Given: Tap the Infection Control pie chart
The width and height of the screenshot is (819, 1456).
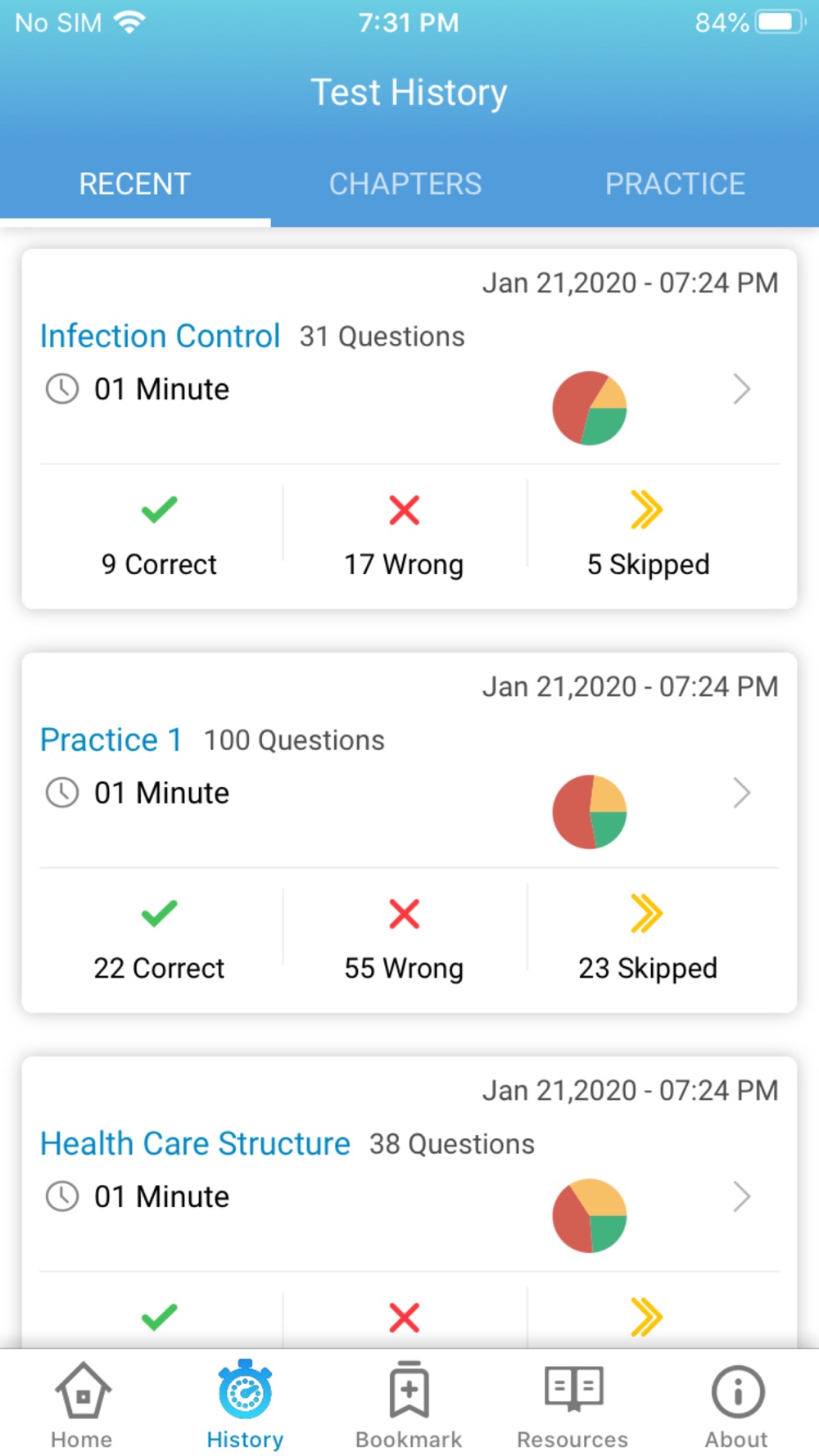Looking at the screenshot, I should tap(590, 408).
